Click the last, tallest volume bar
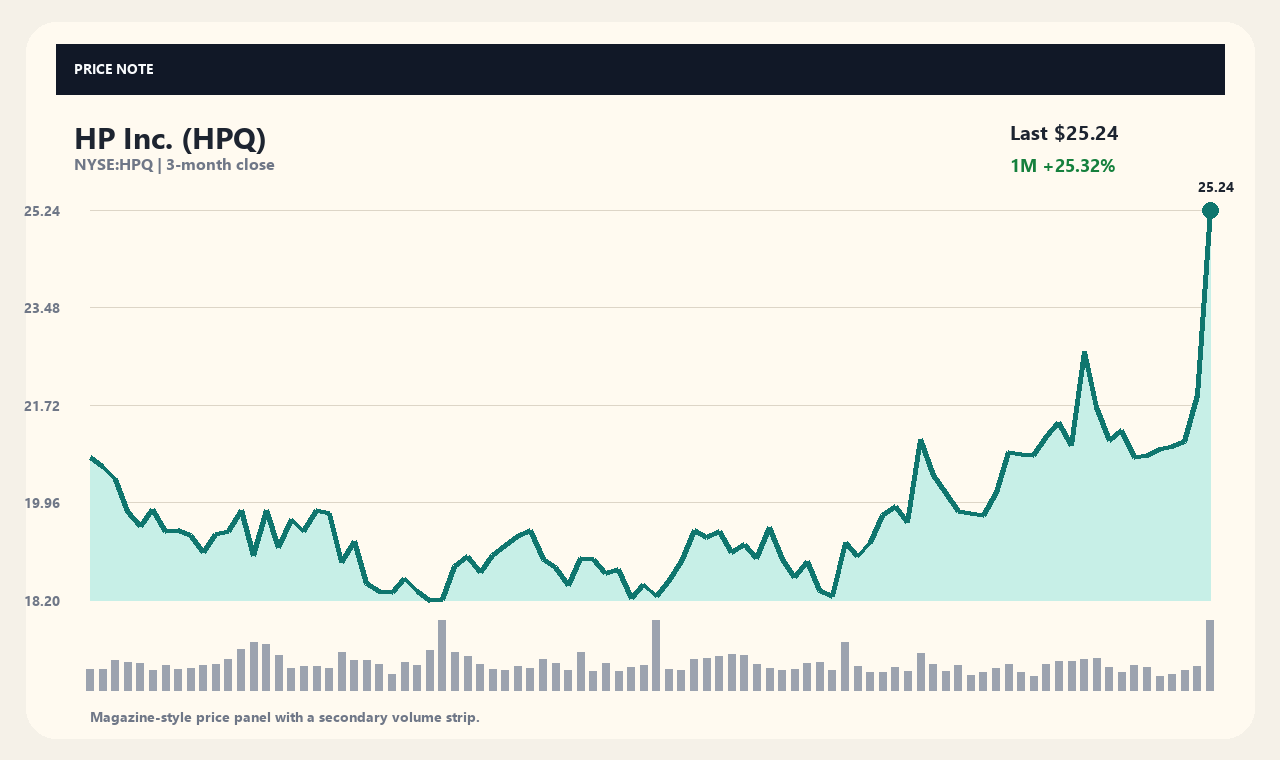Viewport: 1280px width, 760px height. 1210,655
